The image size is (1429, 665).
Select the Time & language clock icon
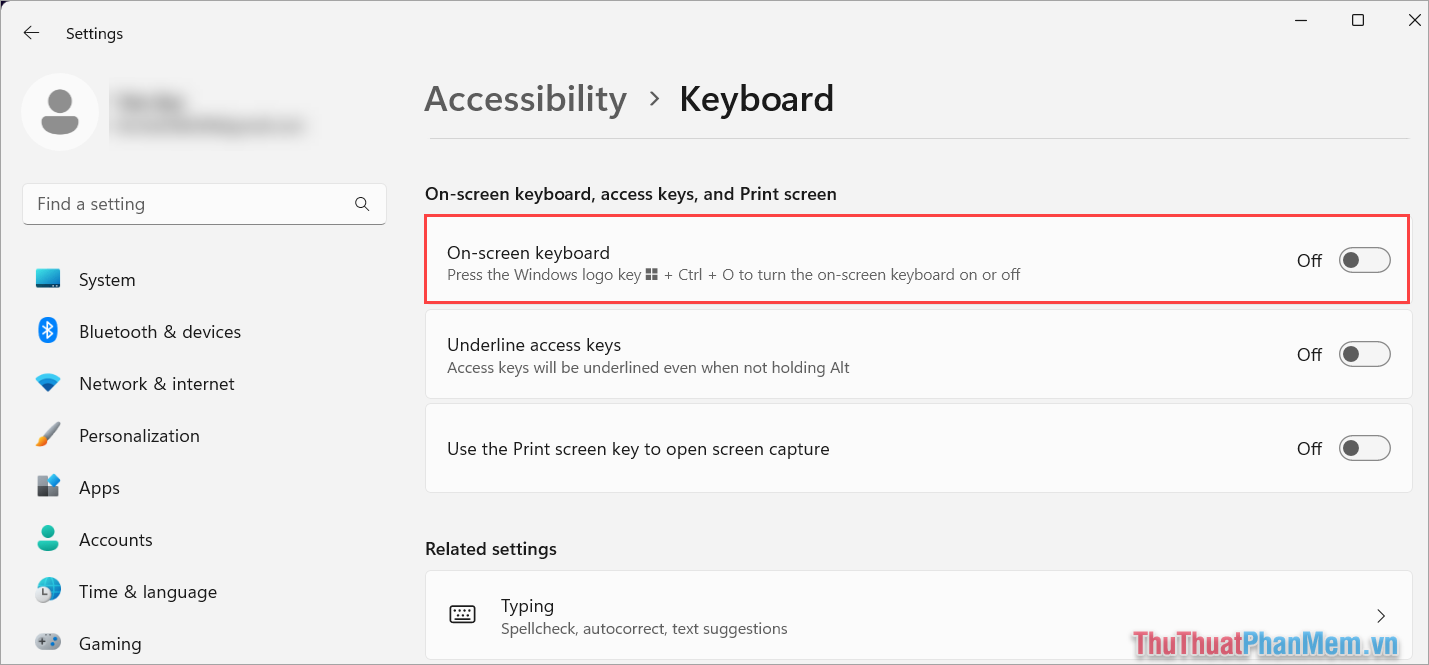pos(47,591)
